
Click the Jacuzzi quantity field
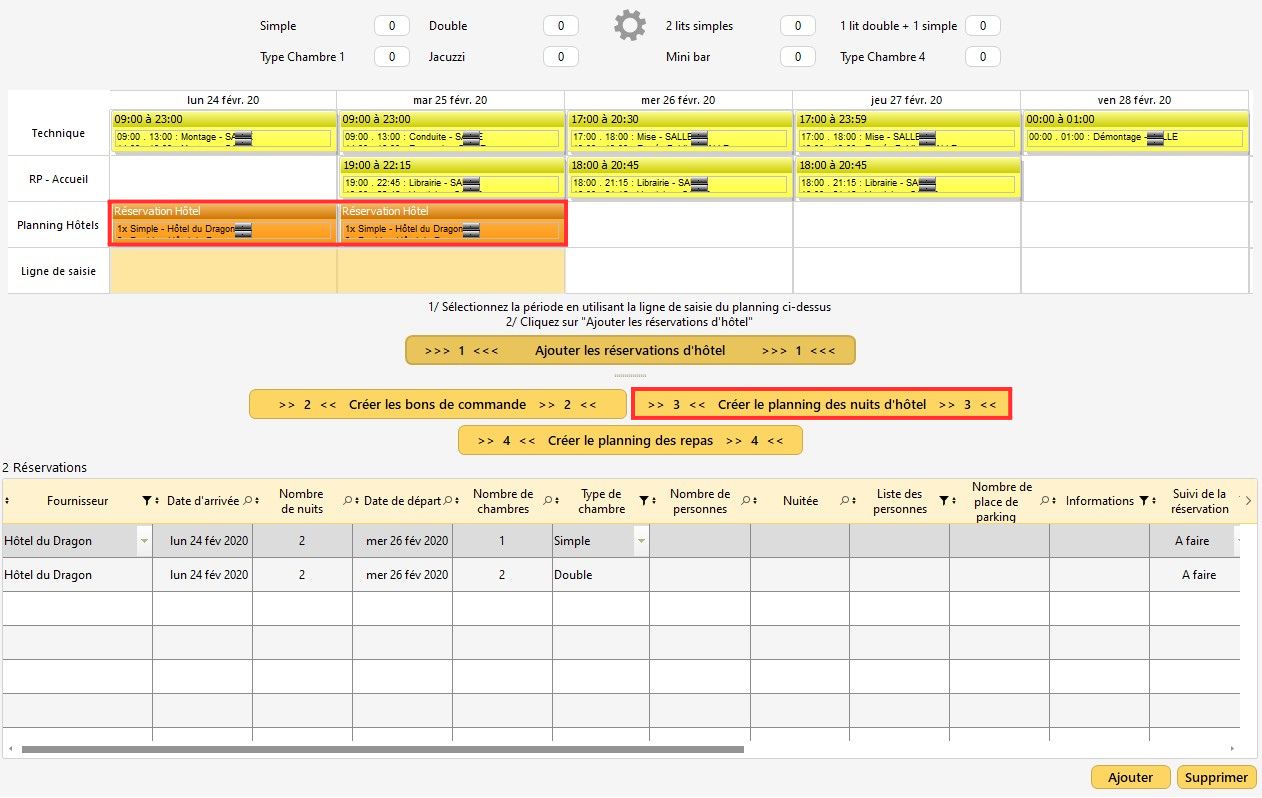pyautogui.click(x=560, y=57)
